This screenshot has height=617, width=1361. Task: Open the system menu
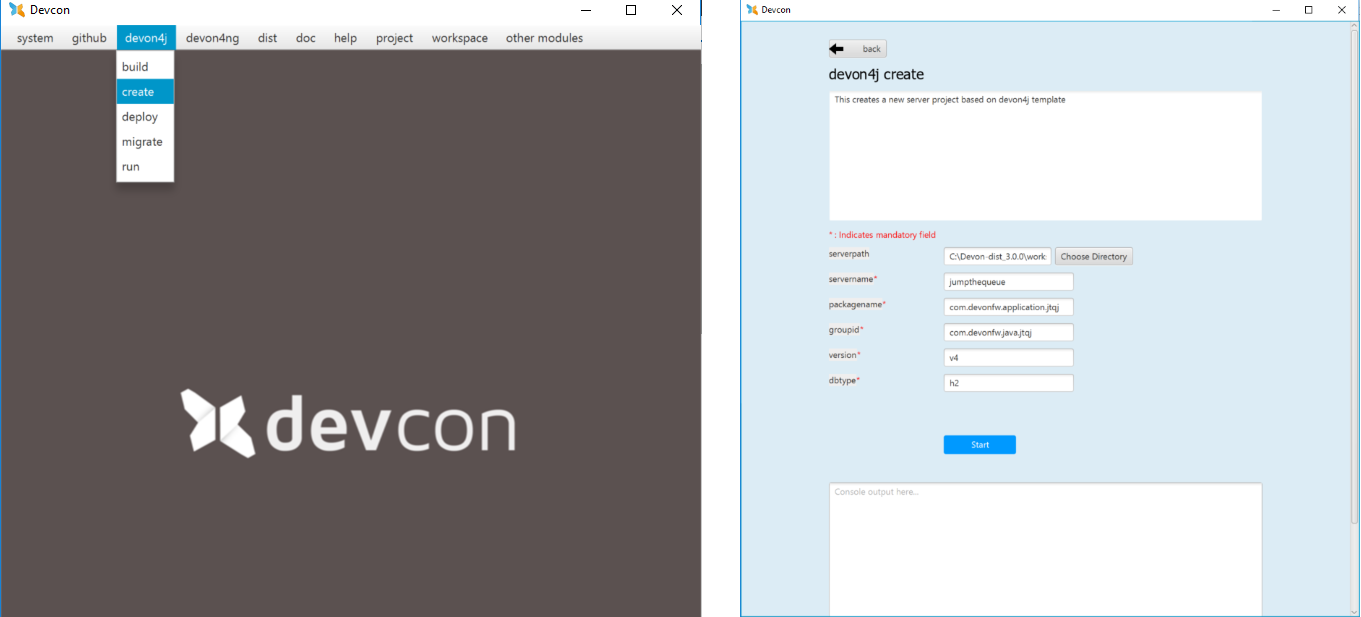pos(34,38)
